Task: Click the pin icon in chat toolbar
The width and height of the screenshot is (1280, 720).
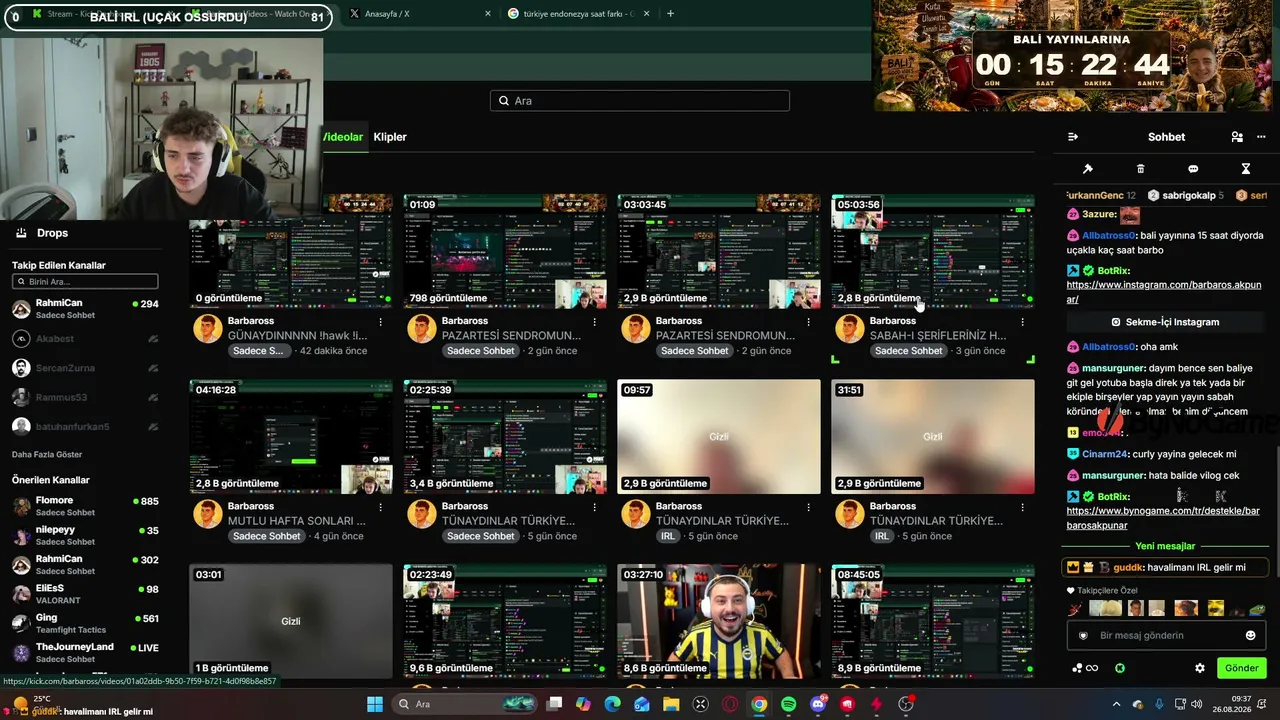Action: point(1088,169)
